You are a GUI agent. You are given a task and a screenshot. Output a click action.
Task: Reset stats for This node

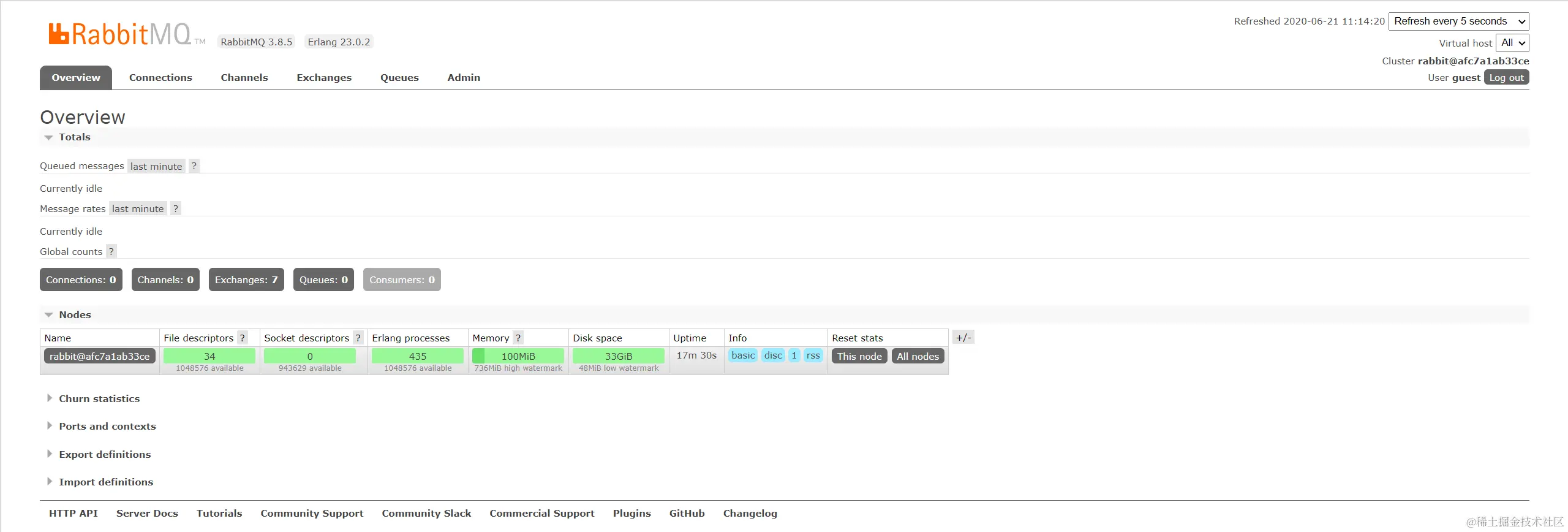pos(859,357)
